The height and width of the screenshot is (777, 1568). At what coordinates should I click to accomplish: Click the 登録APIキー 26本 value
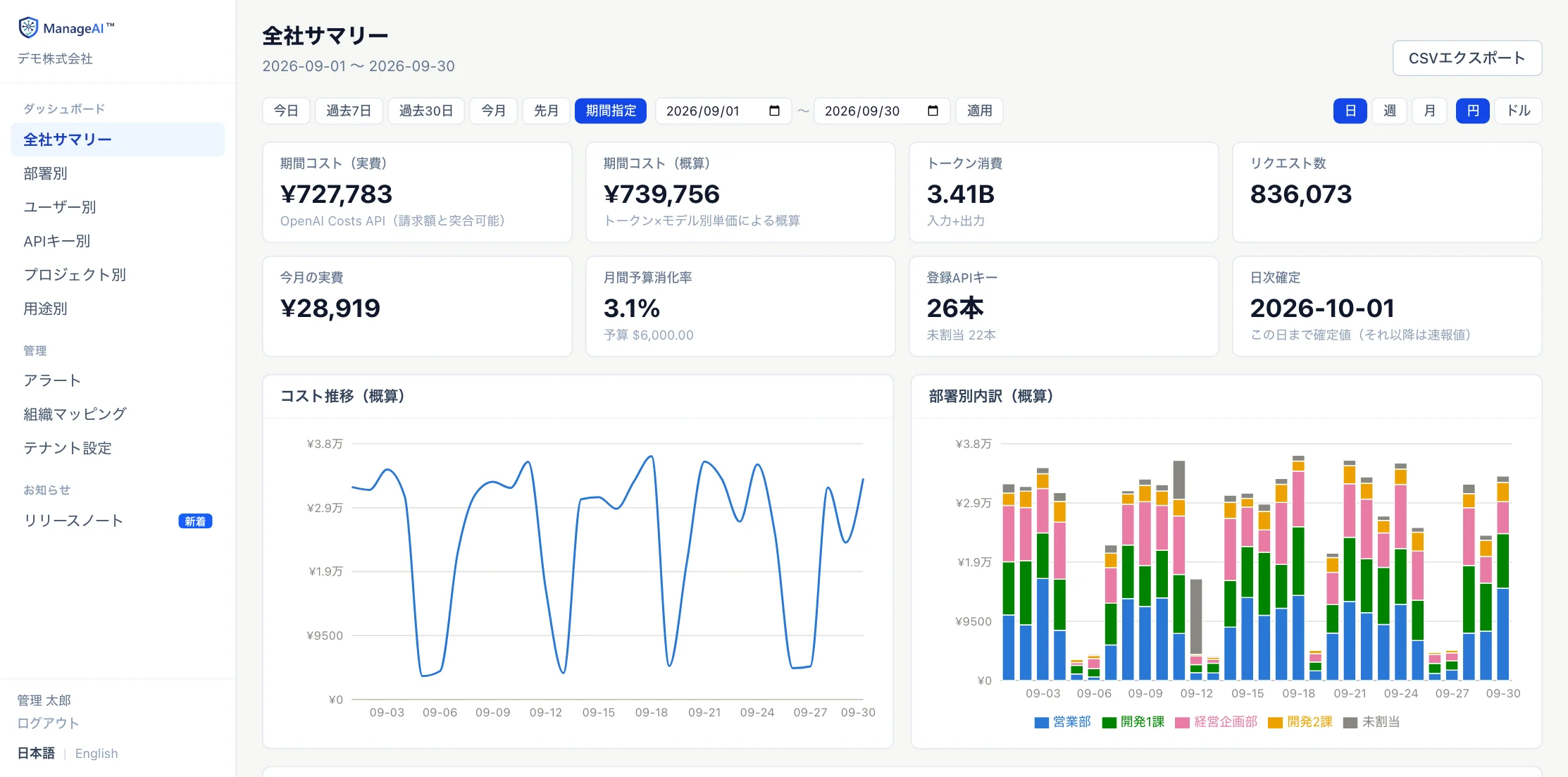(x=954, y=308)
